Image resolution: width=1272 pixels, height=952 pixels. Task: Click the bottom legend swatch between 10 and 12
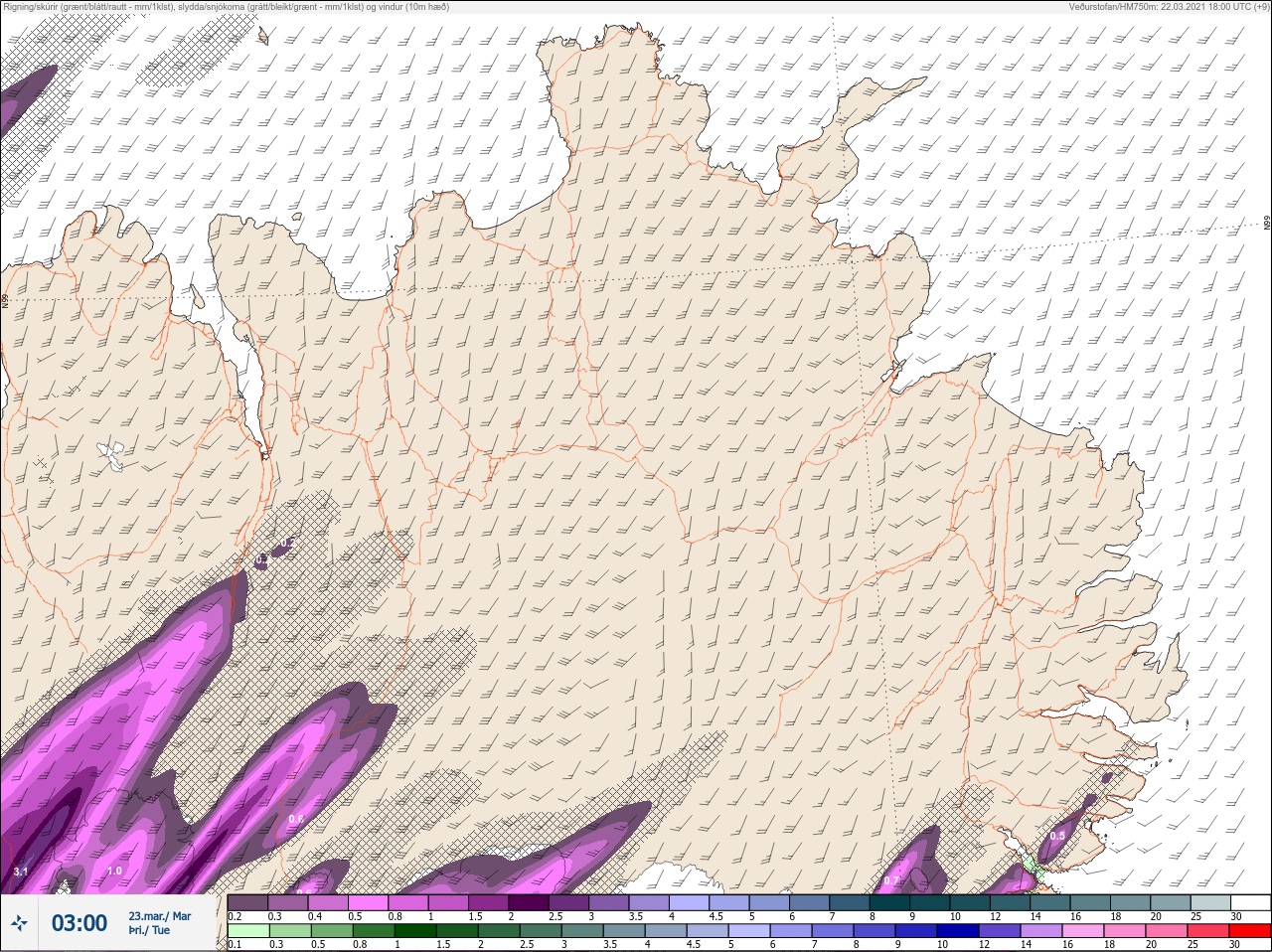pos(958,931)
